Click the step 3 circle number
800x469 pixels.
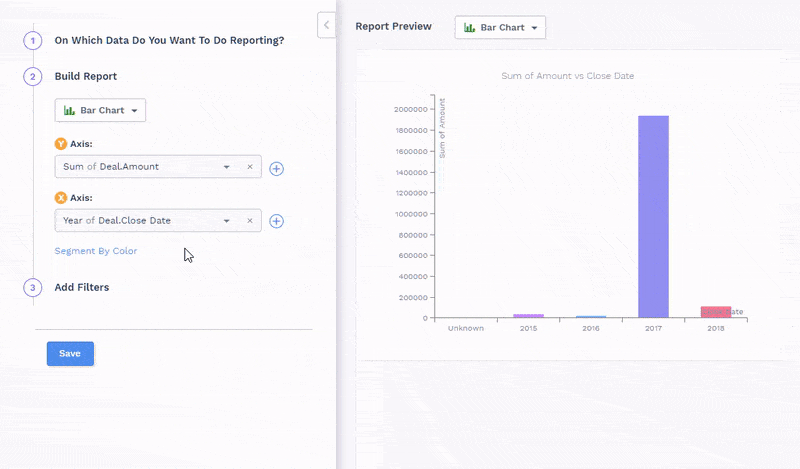[x=33, y=288]
